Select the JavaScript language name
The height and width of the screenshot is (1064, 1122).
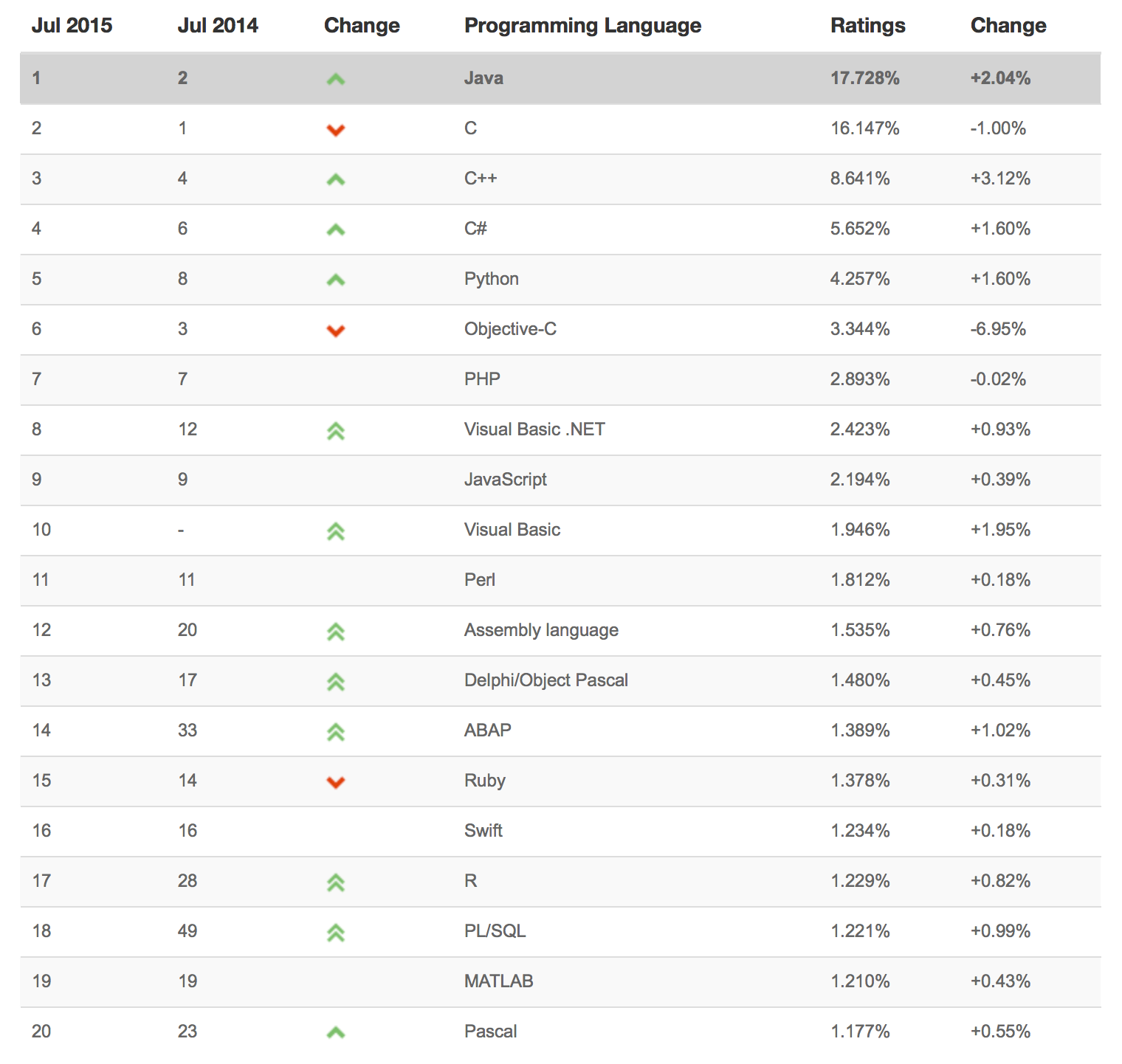506,480
